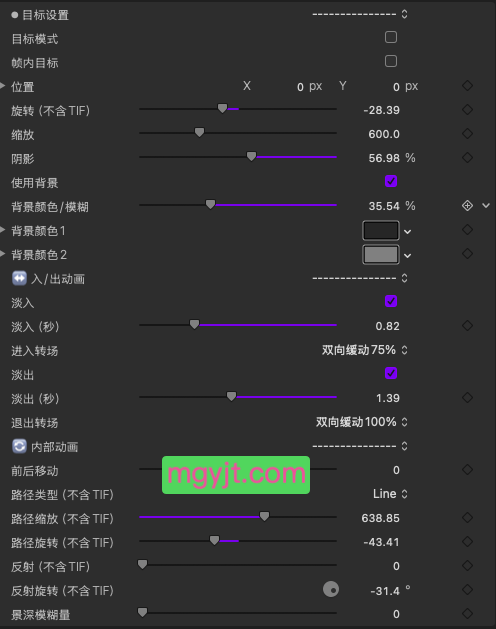This screenshot has height=629, width=496.
Task: Click keyframe diamond for 反射 (不含 TIF)
Action: (467, 566)
